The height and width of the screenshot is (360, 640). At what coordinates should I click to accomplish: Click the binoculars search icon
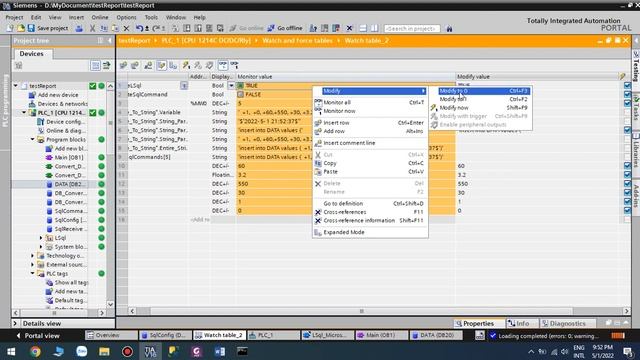tap(449, 29)
